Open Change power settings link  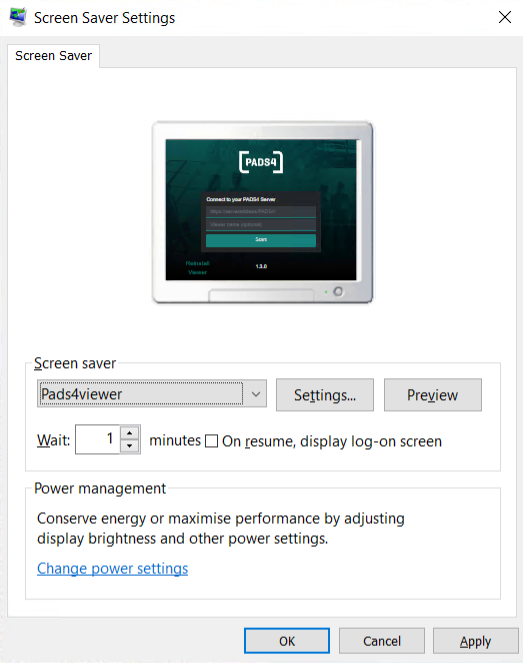click(x=112, y=568)
